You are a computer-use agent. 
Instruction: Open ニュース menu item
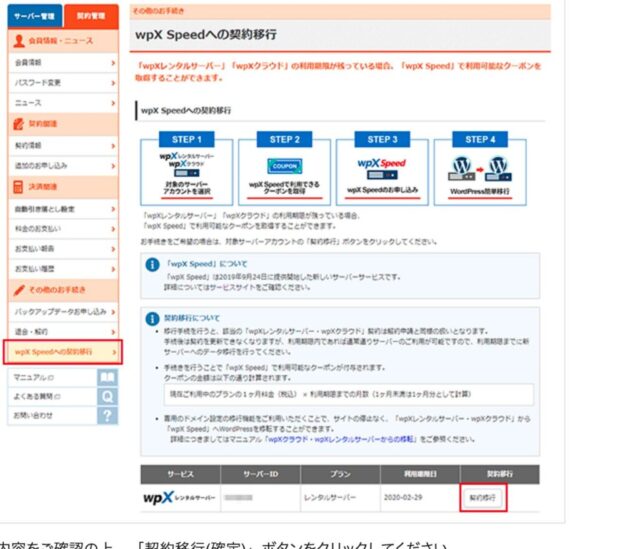coord(63,102)
